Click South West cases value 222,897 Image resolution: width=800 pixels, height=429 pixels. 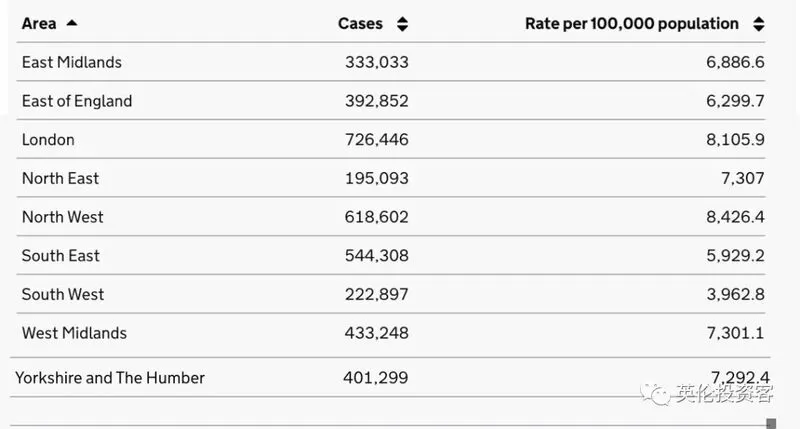(377, 294)
